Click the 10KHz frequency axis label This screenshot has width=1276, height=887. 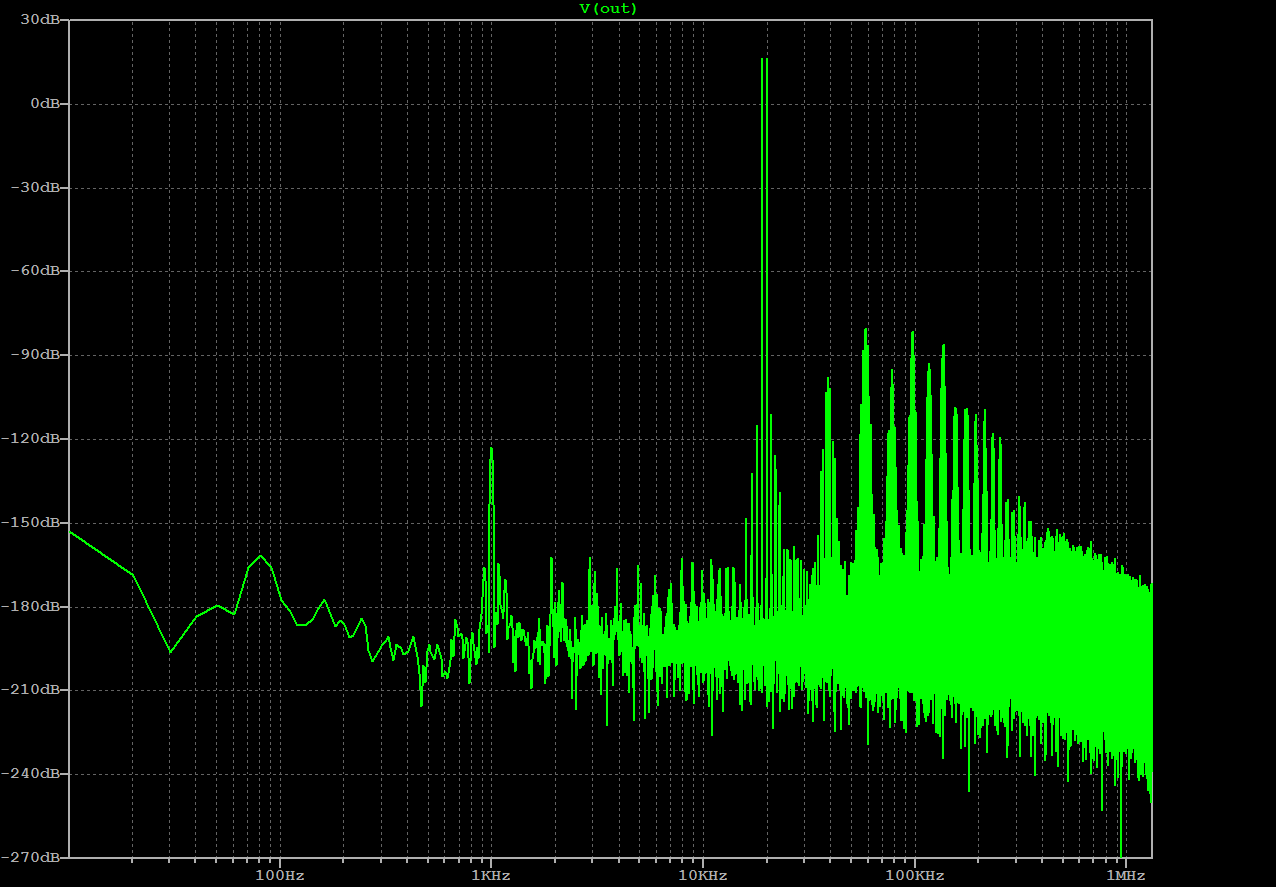(702, 875)
